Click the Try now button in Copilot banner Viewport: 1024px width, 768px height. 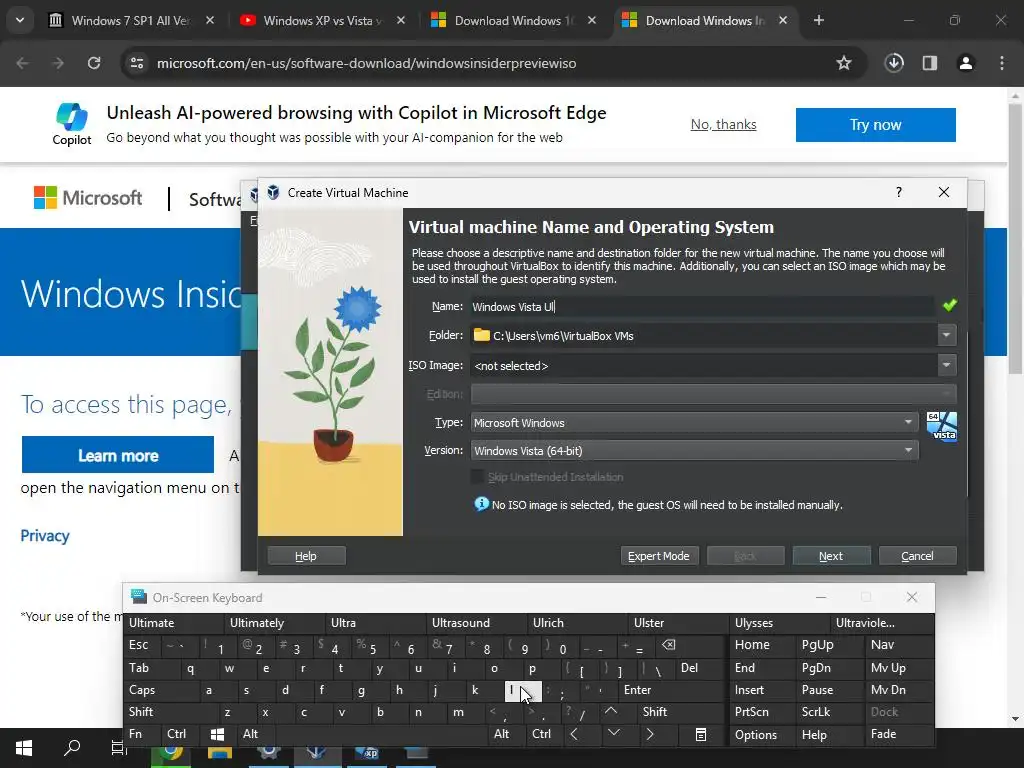[x=875, y=125]
